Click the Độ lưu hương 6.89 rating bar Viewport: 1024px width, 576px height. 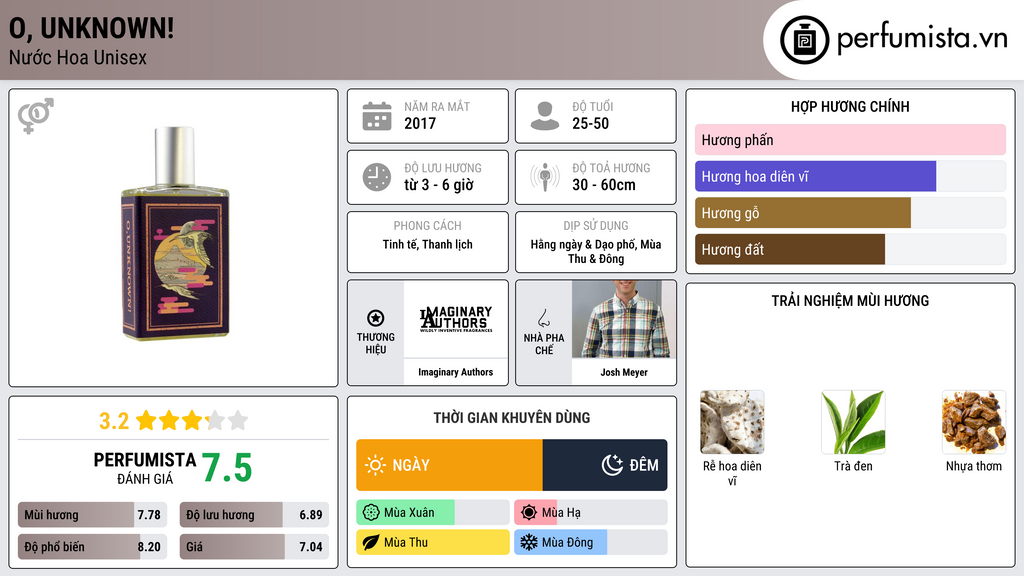coord(254,515)
